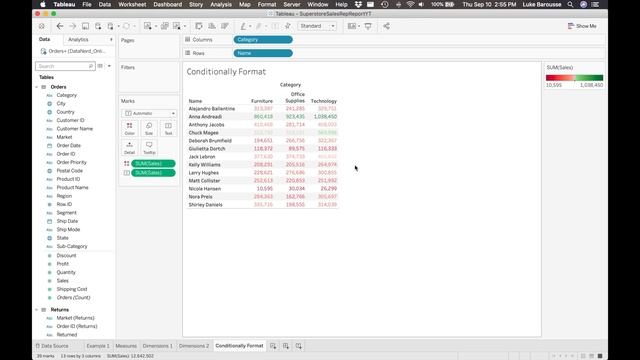Open the Standard fit dropdown
The height and width of the screenshot is (360, 640).
[317, 26]
